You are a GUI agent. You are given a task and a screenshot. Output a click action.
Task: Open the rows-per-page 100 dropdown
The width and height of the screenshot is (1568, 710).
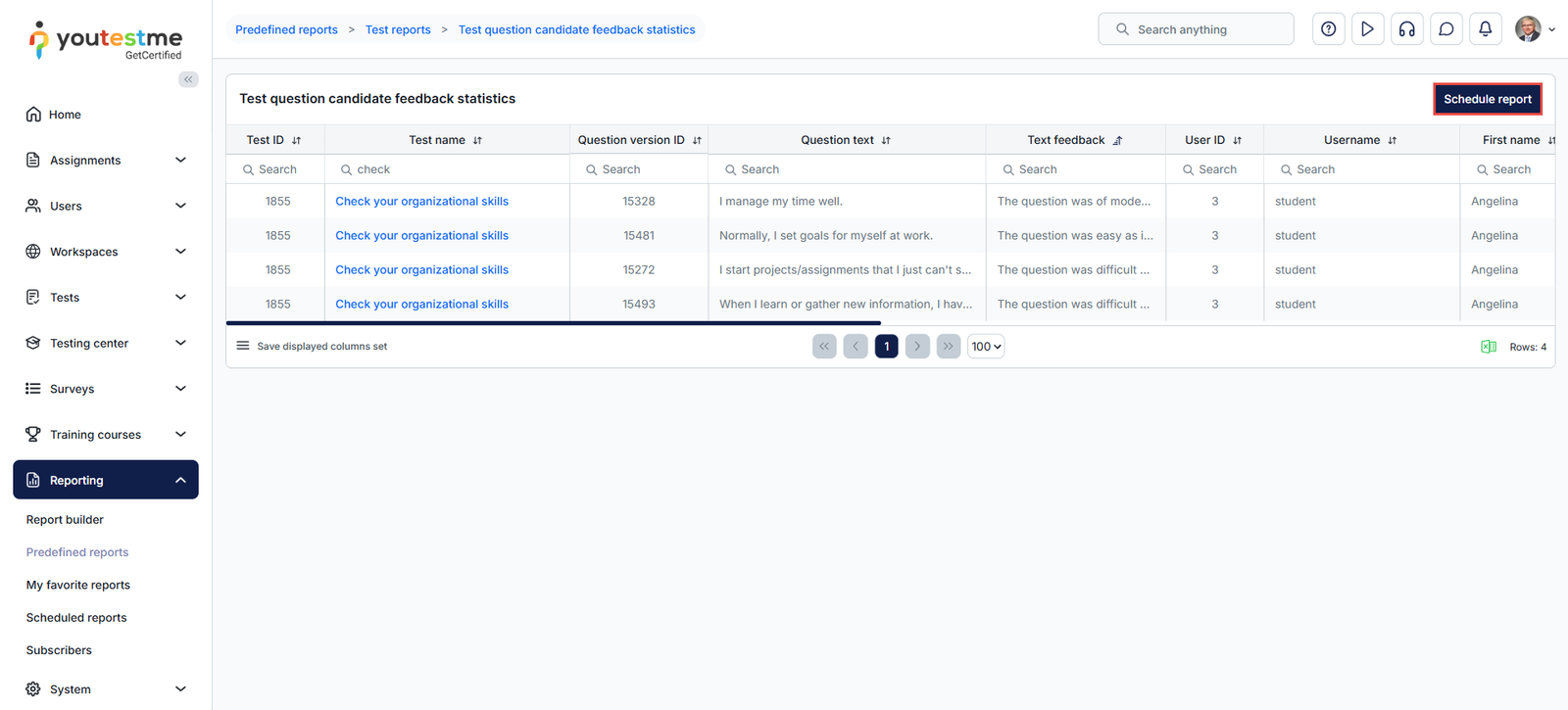pyautogui.click(x=986, y=347)
